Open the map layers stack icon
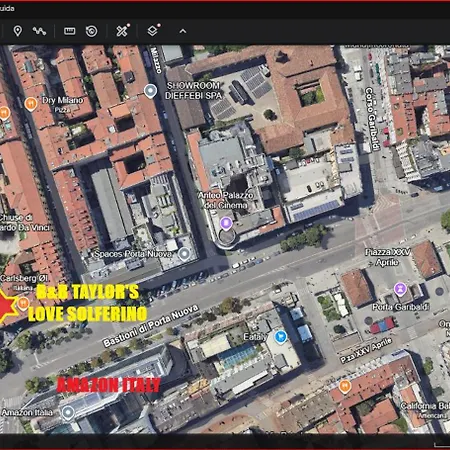 (x=153, y=31)
